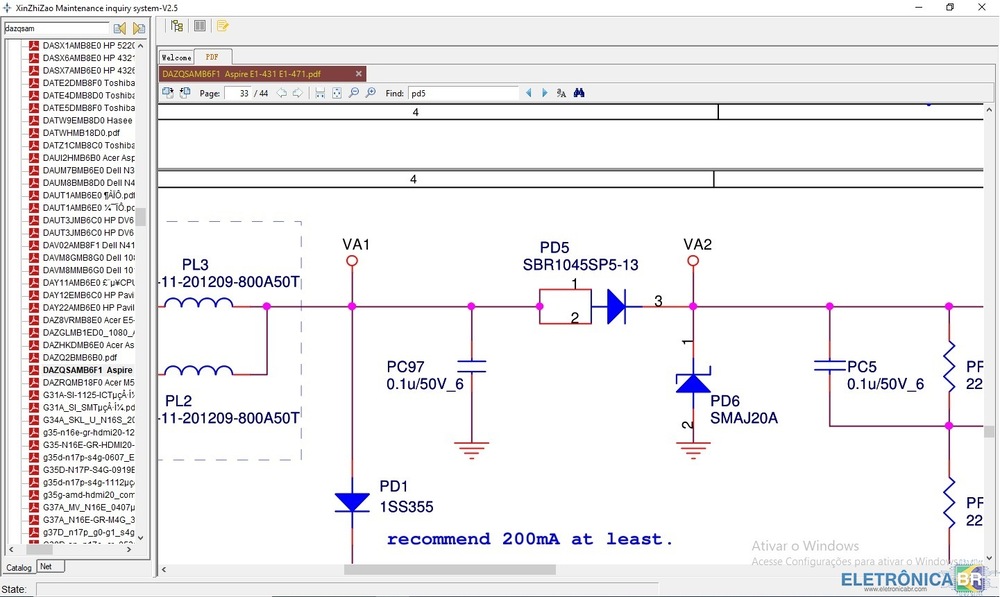Click the search next arrow beside catalog search
This screenshot has height=597, width=1000.
139,29
